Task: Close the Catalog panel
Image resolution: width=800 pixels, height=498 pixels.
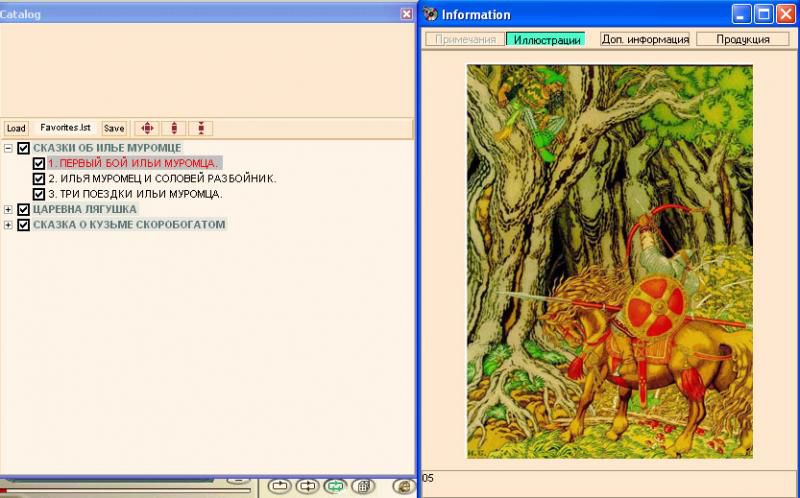Action: pos(406,14)
